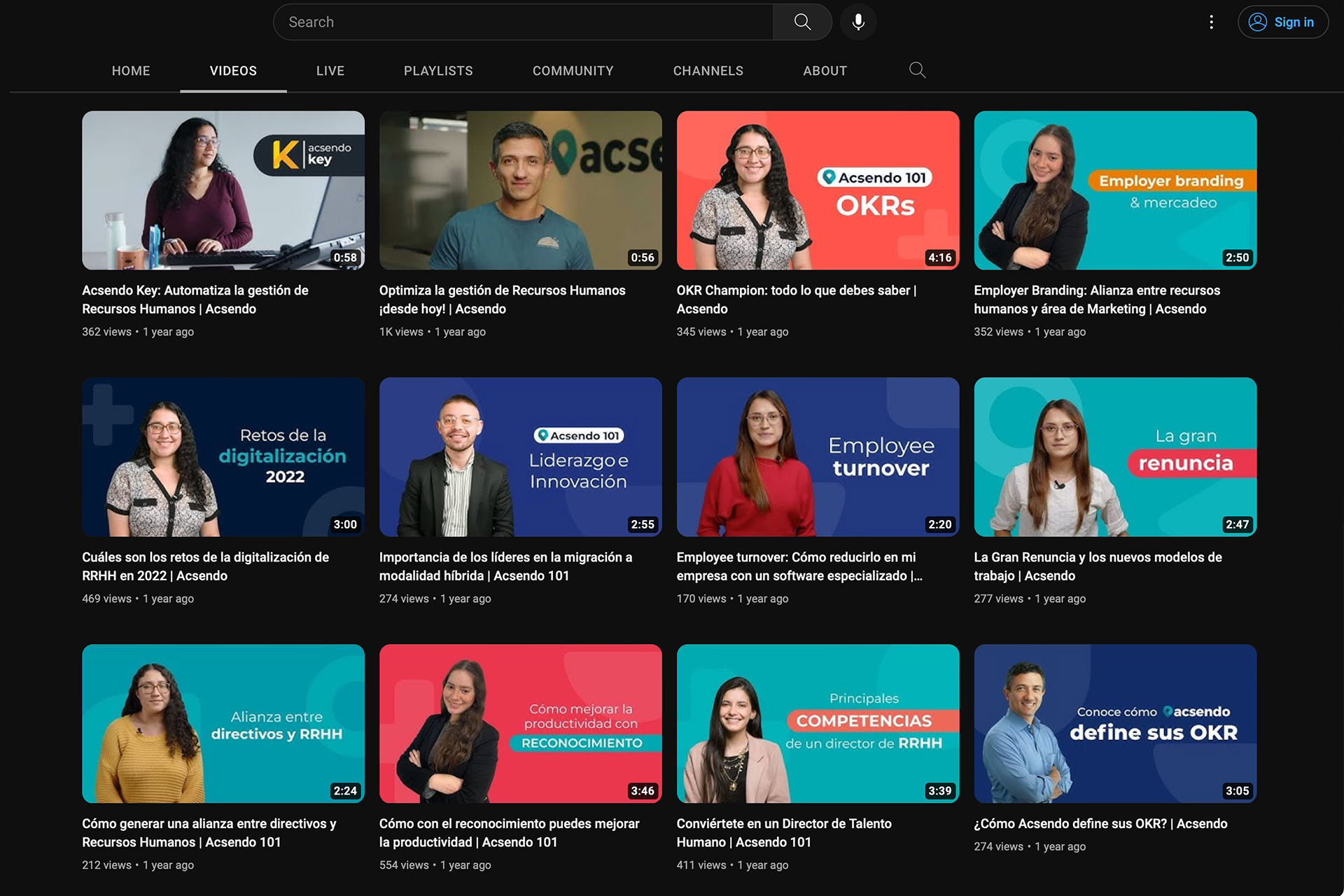View the ABOUT tab
1344x896 pixels.
pos(825,71)
